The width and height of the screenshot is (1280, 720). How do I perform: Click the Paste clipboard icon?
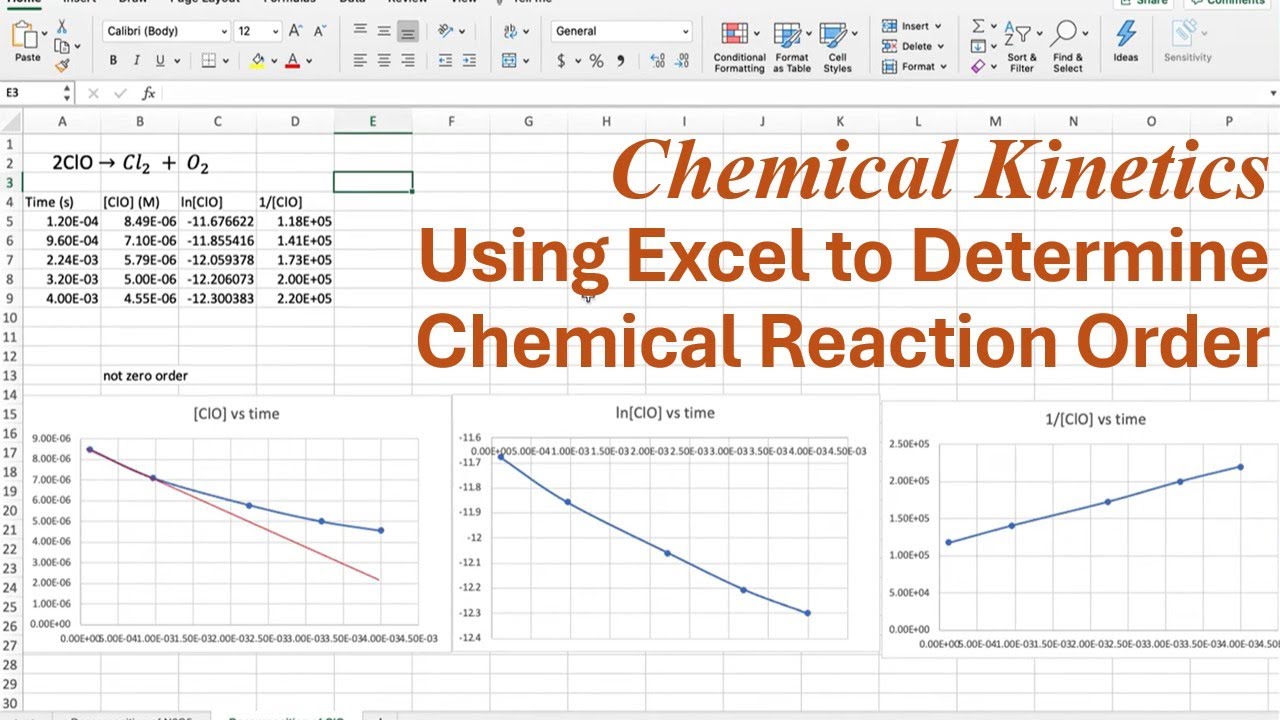pyautogui.click(x=27, y=36)
